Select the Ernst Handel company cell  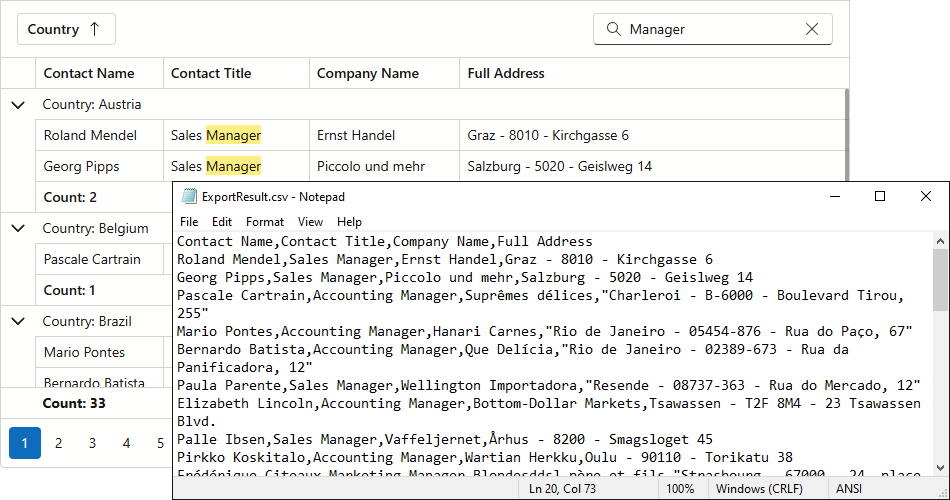pos(385,135)
